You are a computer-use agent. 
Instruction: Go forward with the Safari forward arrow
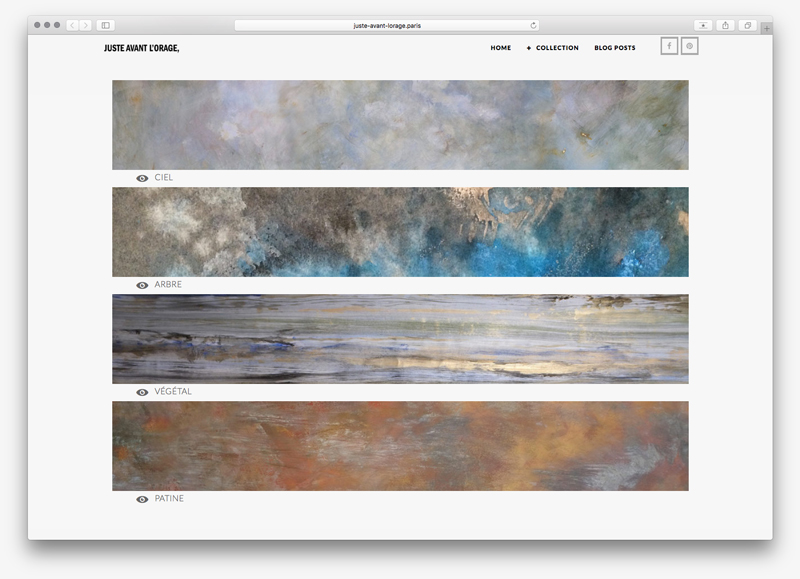tap(86, 25)
